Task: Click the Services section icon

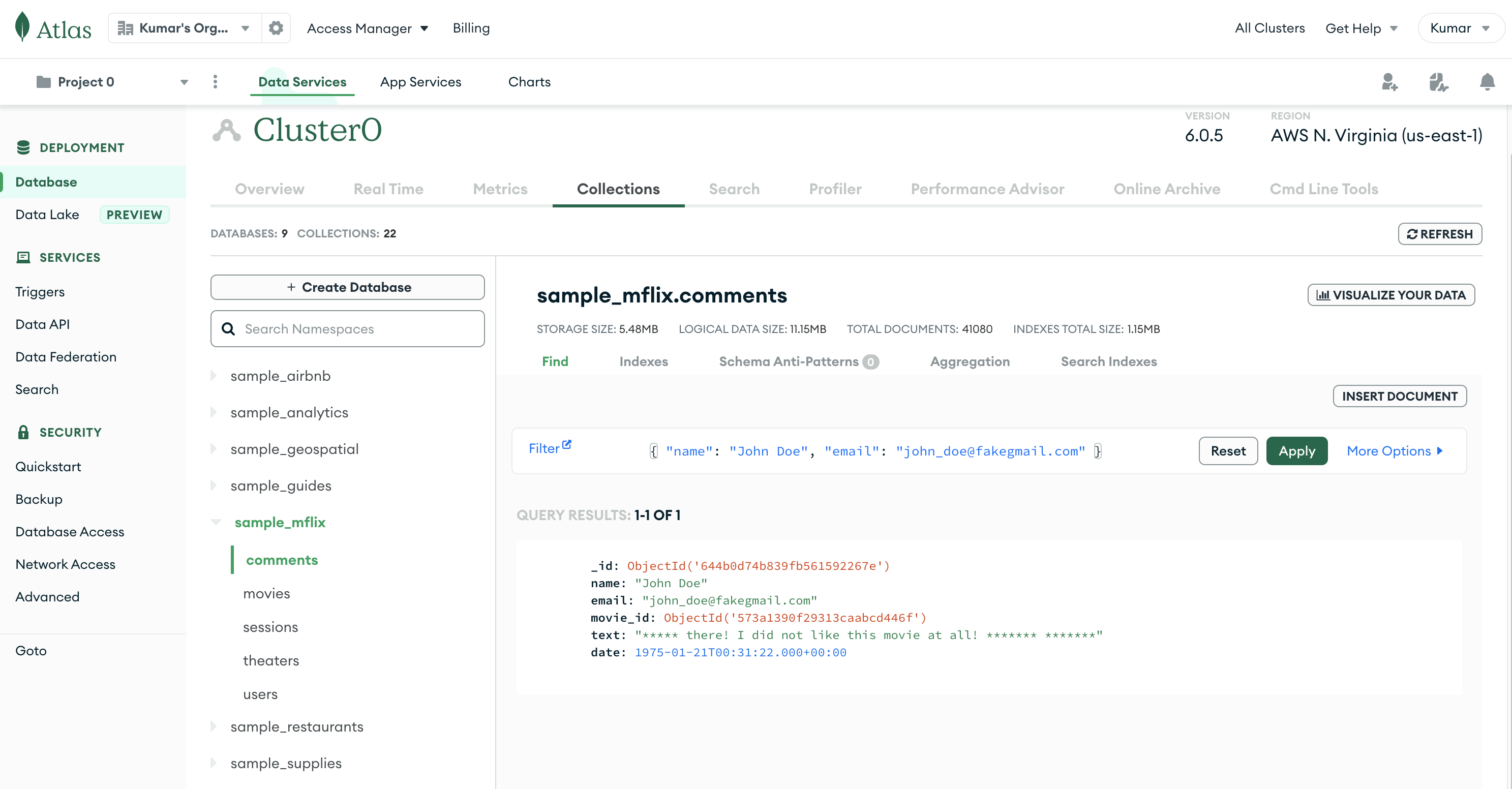Action: click(x=23, y=257)
